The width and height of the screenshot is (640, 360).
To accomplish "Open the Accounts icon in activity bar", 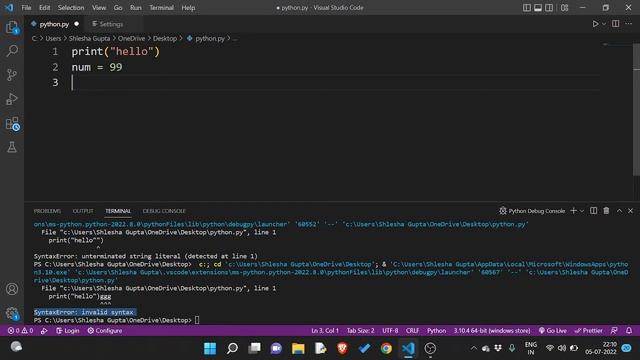I will (x=12, y=289).
